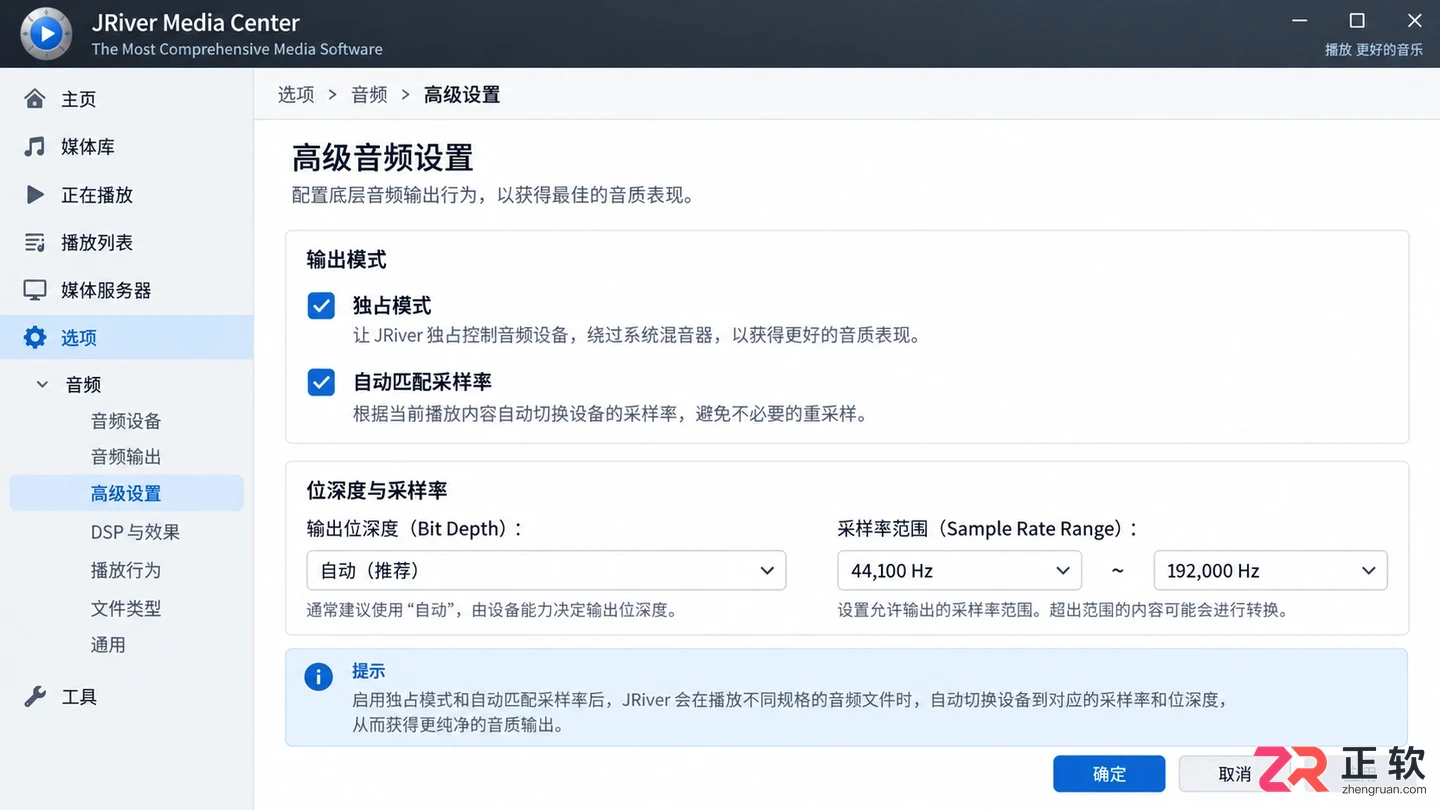Screen dimensions: 1440x810
Task: Open 文件类型 settings
Action: 126,608
